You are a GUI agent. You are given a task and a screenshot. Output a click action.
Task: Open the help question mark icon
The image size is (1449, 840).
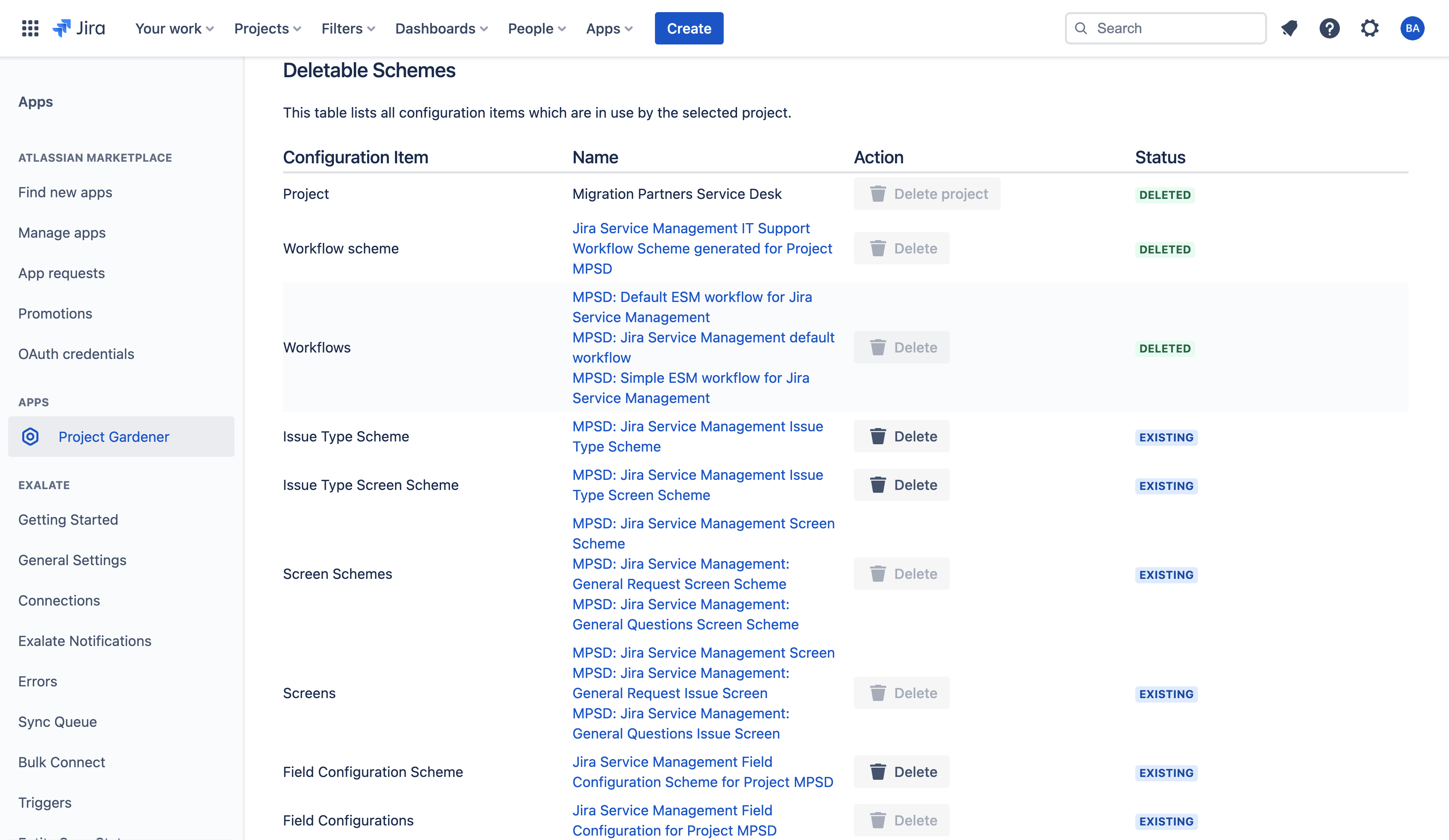(x=1329, y=28)
